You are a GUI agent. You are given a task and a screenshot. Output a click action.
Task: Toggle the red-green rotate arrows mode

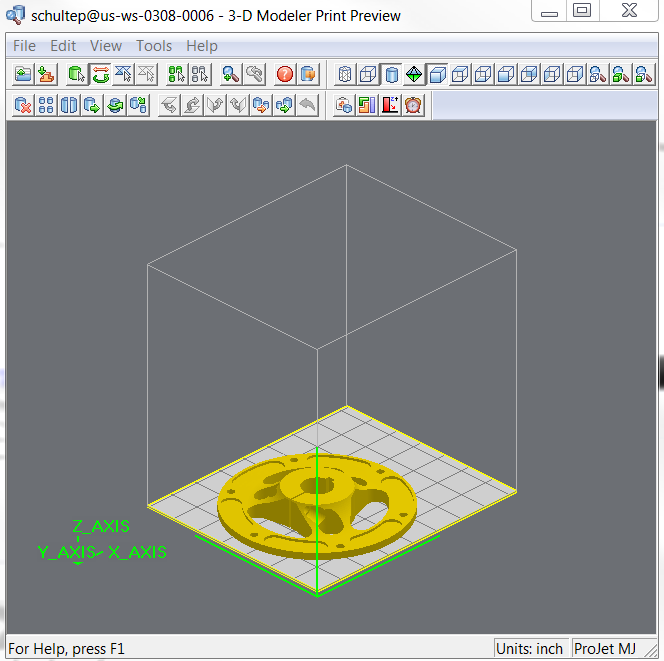[x=99, y=74]
